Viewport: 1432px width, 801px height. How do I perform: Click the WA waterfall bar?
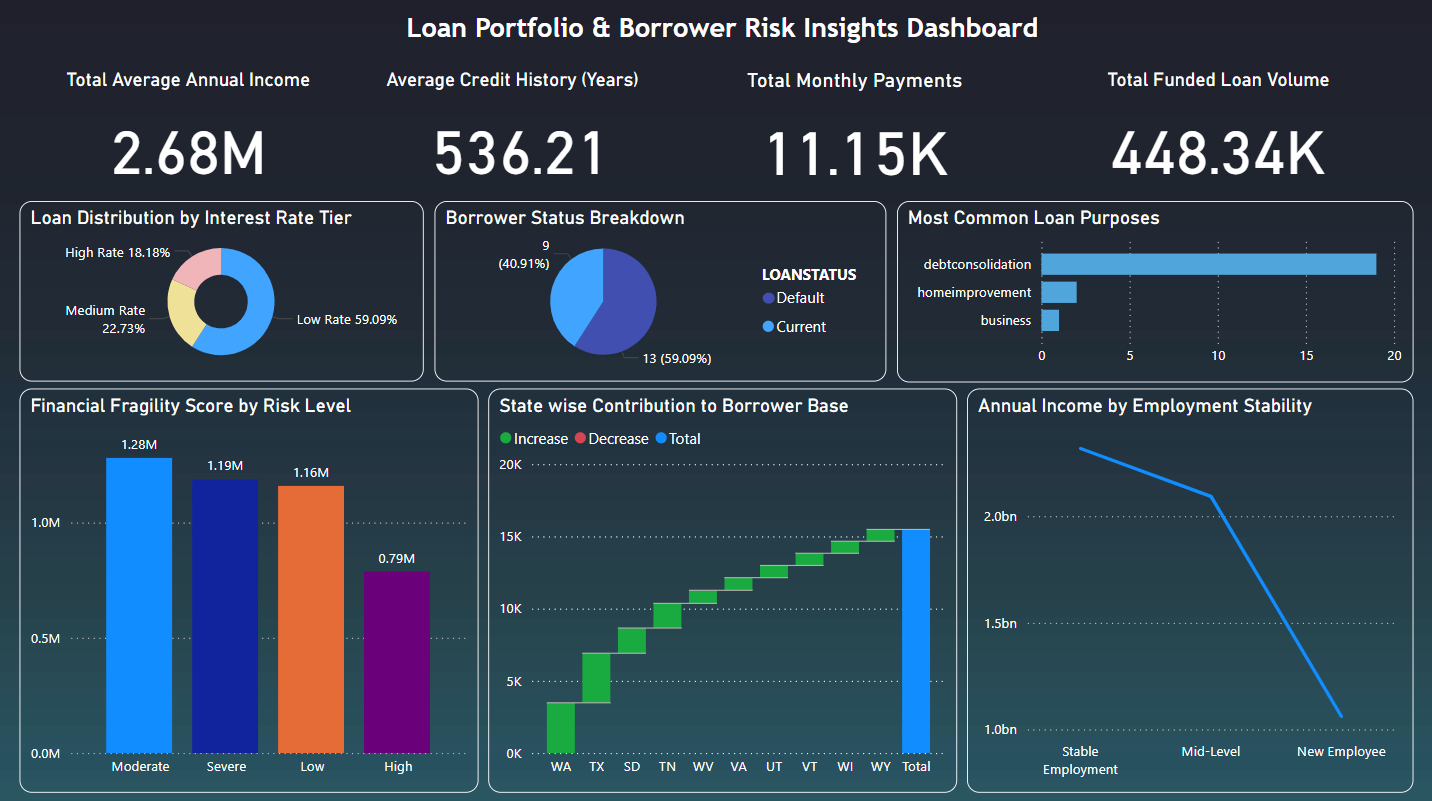click(x=561, y=728)
